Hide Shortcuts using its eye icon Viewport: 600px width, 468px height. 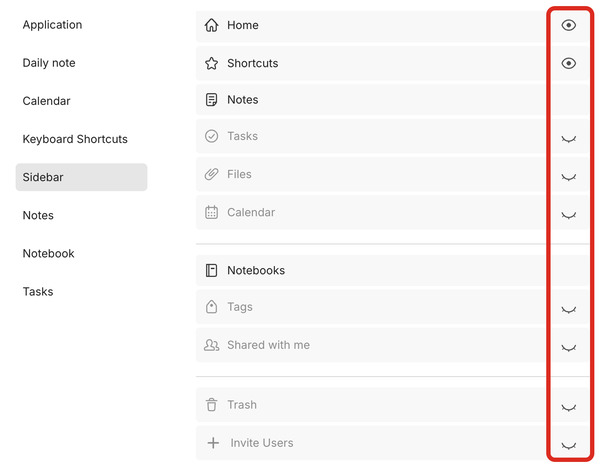click(569, 63)
